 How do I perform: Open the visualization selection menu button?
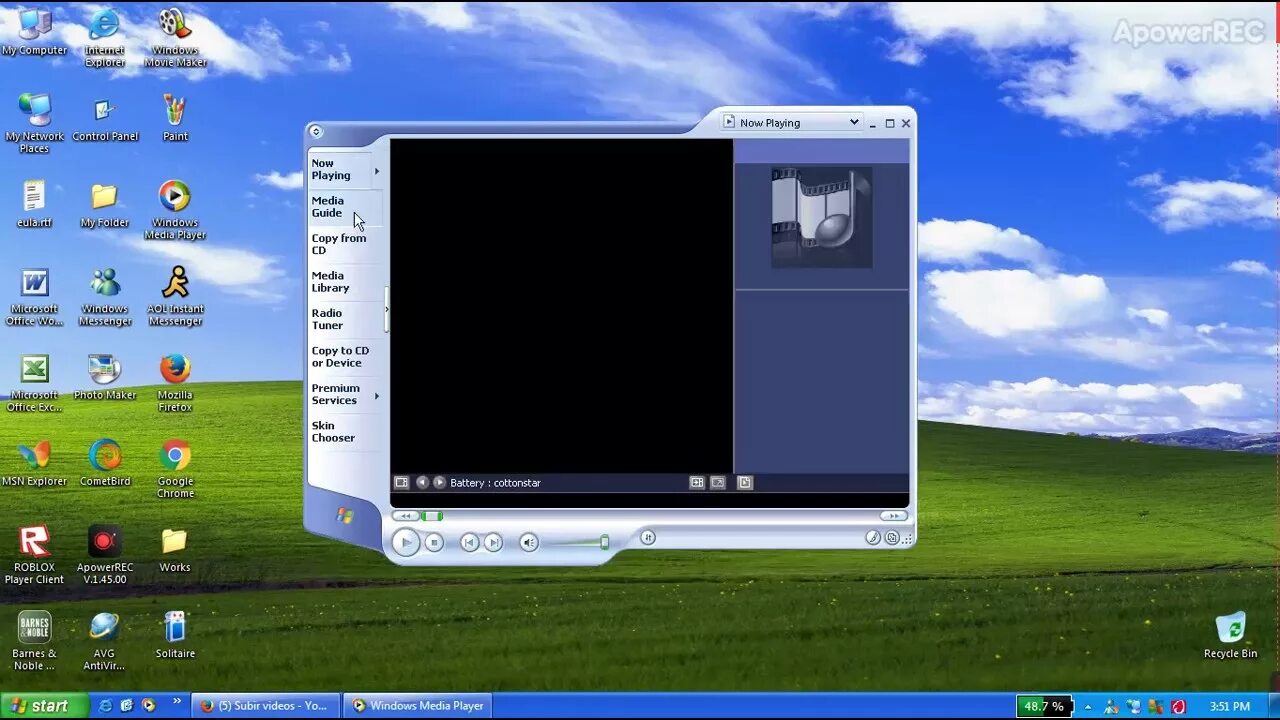(x=401, y=482)
